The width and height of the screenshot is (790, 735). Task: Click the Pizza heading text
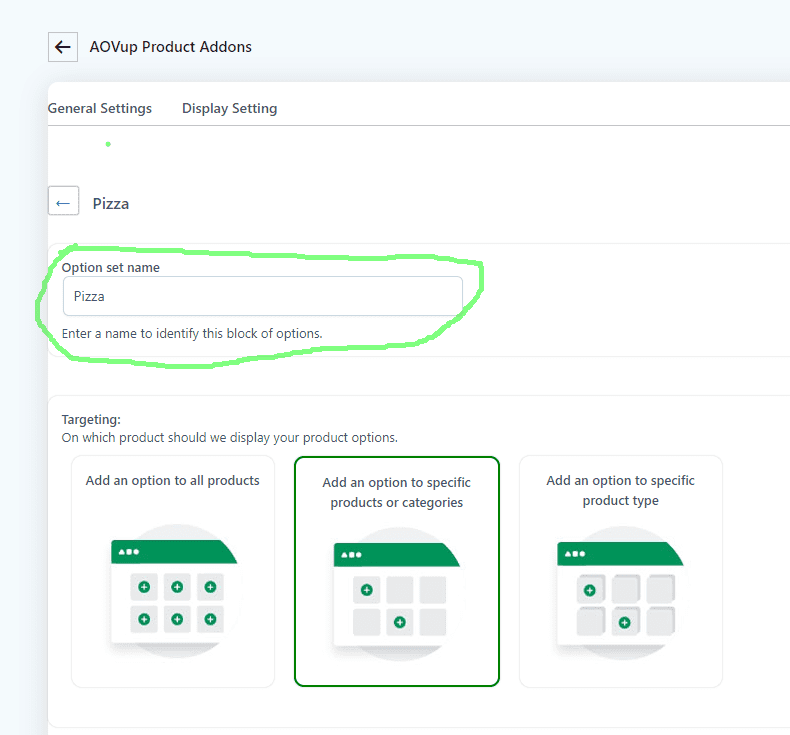111,204
